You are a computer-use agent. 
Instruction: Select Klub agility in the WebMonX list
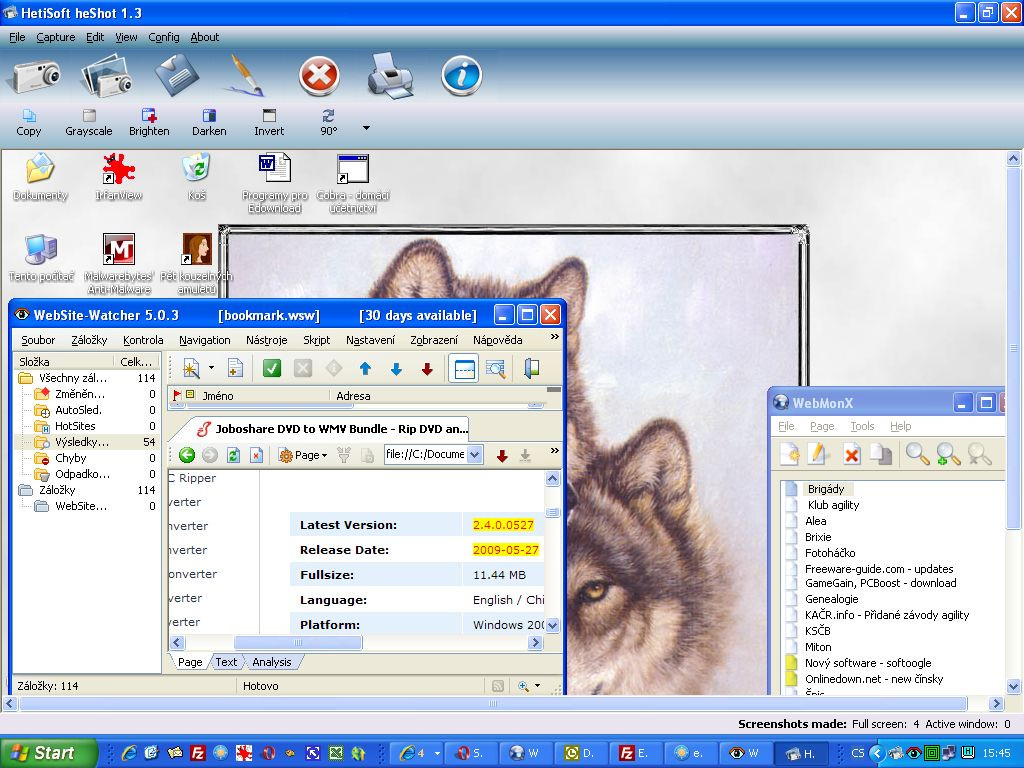(x=833, y=505)
